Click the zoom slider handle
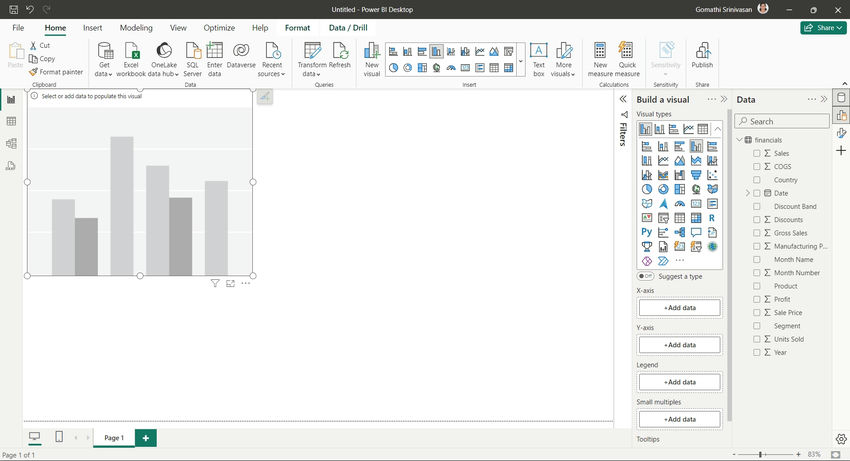 (x=761, y=454)
